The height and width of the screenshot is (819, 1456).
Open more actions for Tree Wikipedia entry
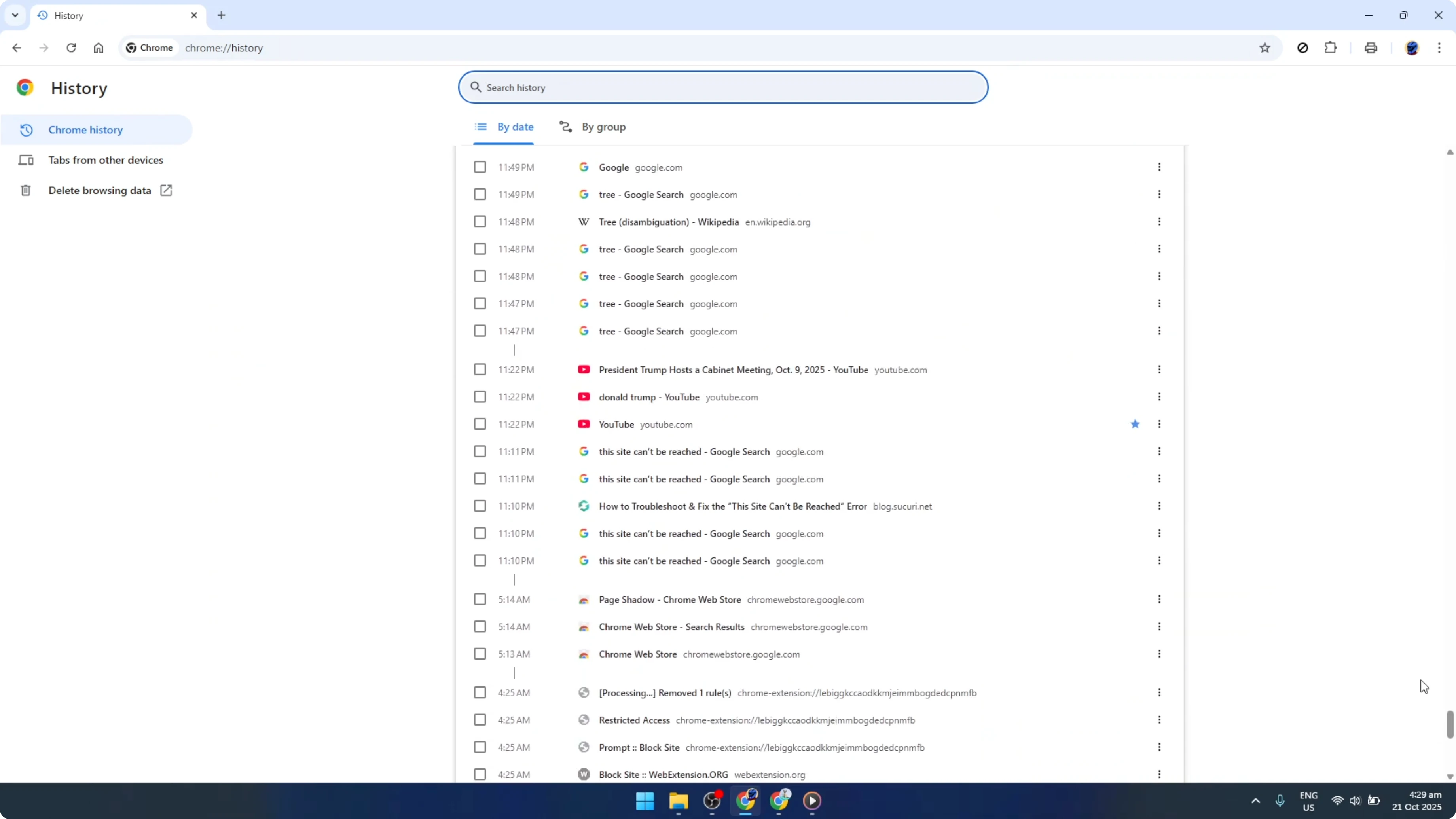point(1159,222)
